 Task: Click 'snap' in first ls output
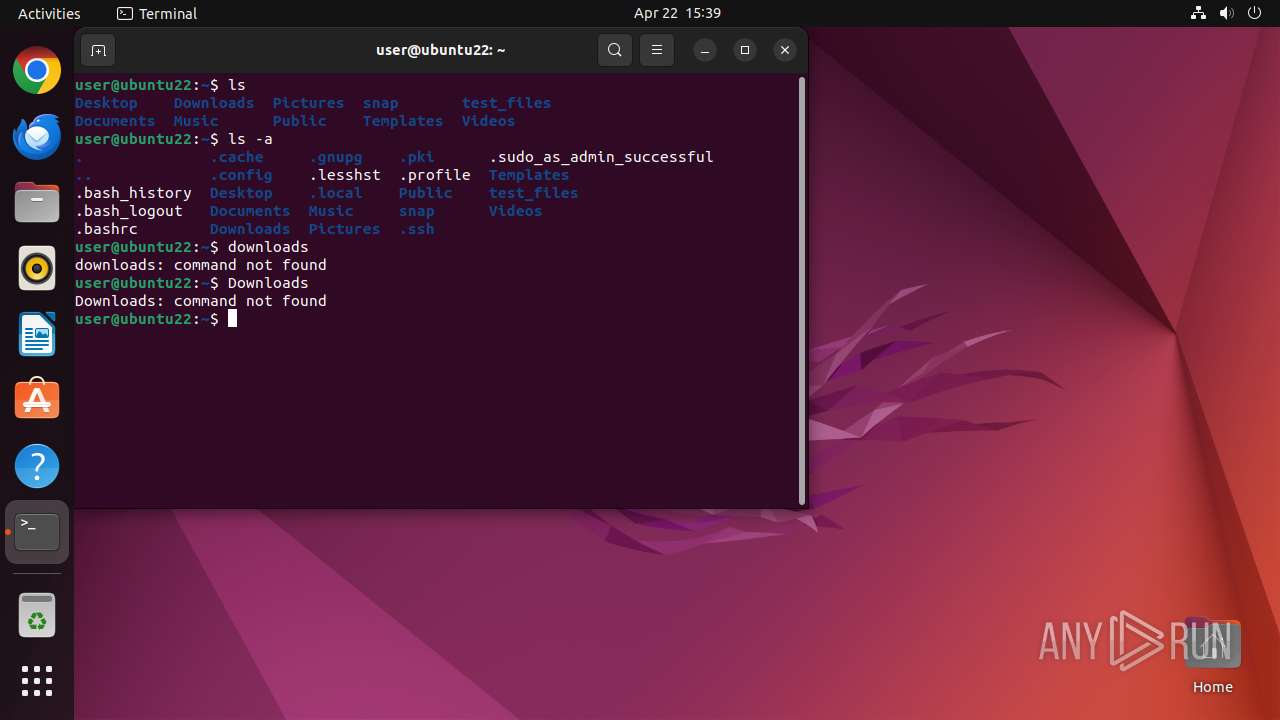point(381,103)
